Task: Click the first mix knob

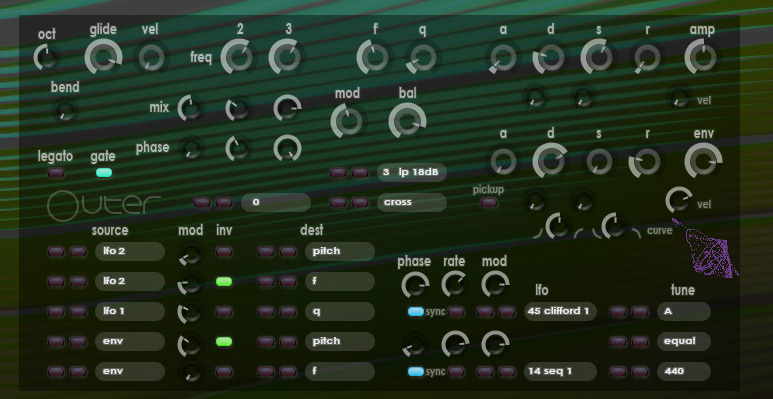Action: 191,108
